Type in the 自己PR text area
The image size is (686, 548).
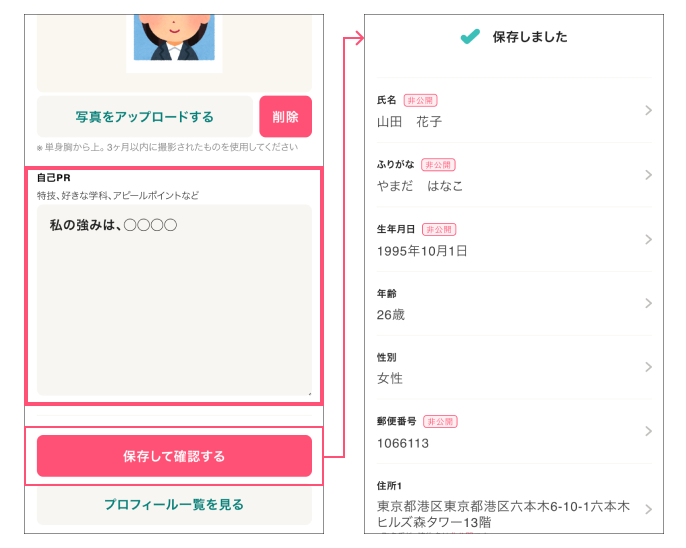pyautogui.click(x=174, y=300)
